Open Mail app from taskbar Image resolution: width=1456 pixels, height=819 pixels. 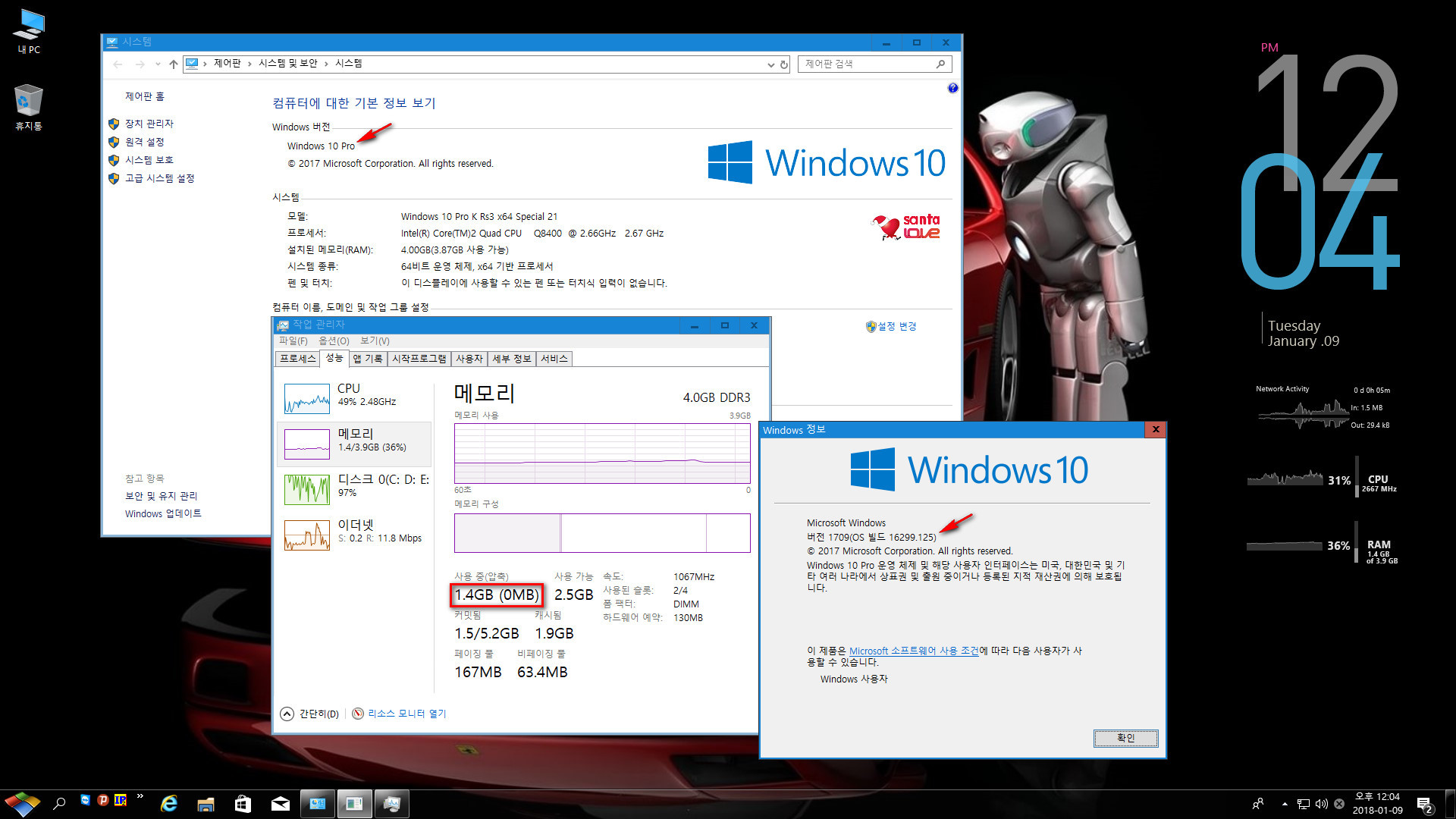click(x=280, y=804)
